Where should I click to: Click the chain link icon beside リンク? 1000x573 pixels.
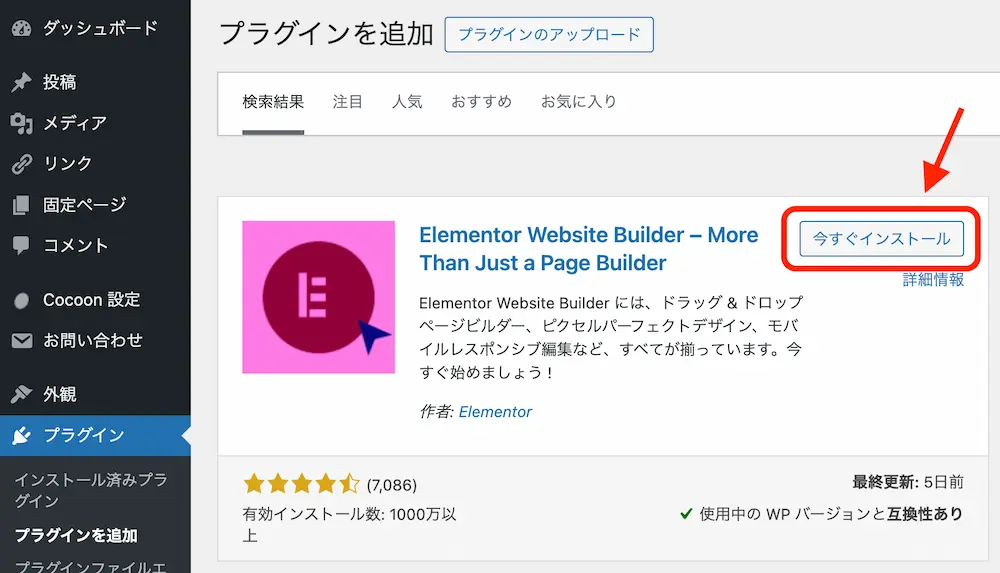tap(21, 164)
